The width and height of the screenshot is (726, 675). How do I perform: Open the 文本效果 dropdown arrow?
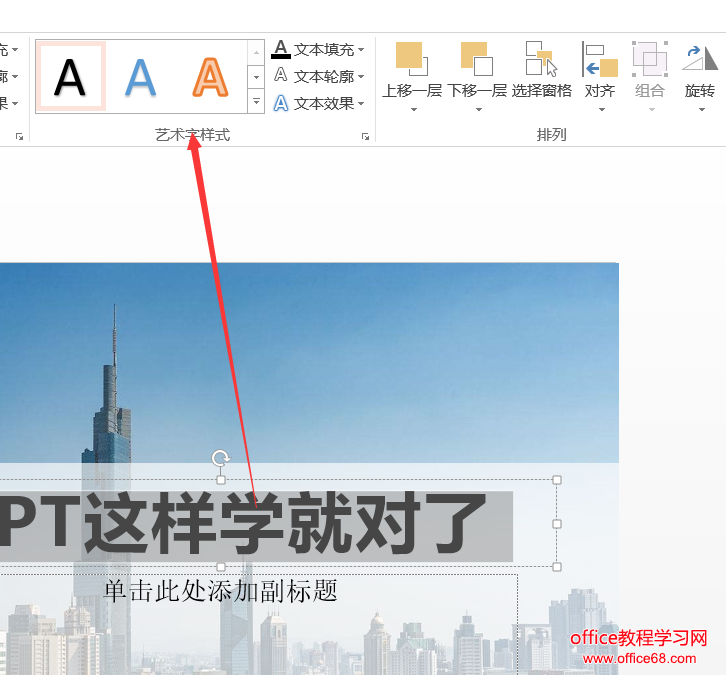361,103
